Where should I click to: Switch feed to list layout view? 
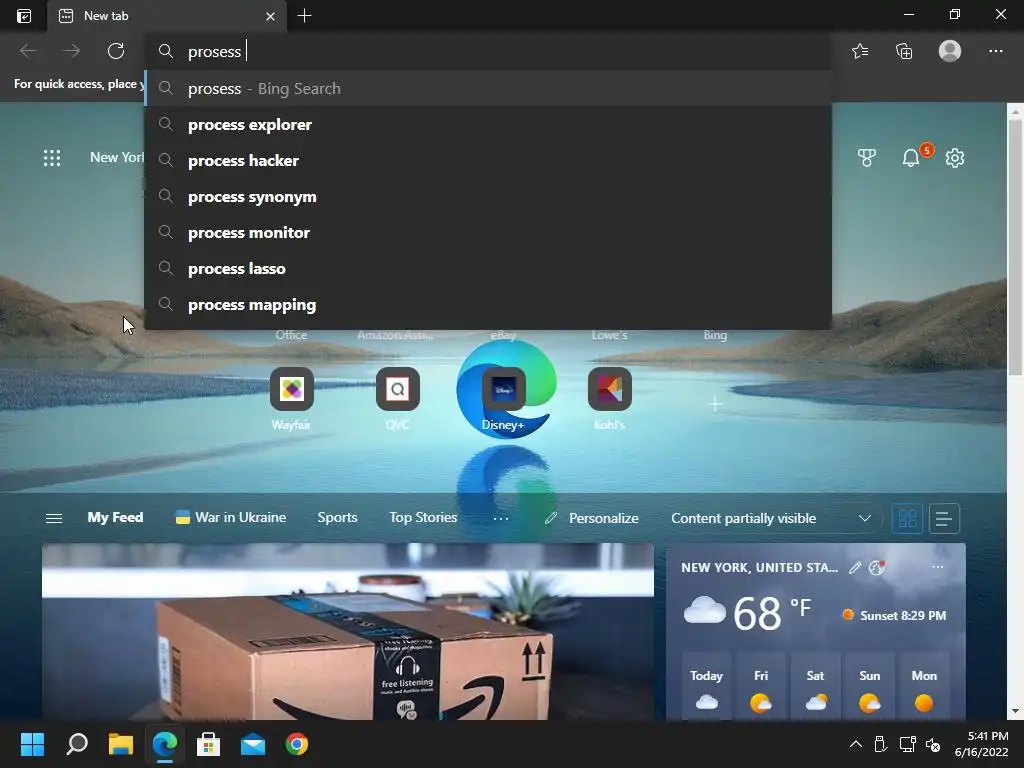point(943,519)
